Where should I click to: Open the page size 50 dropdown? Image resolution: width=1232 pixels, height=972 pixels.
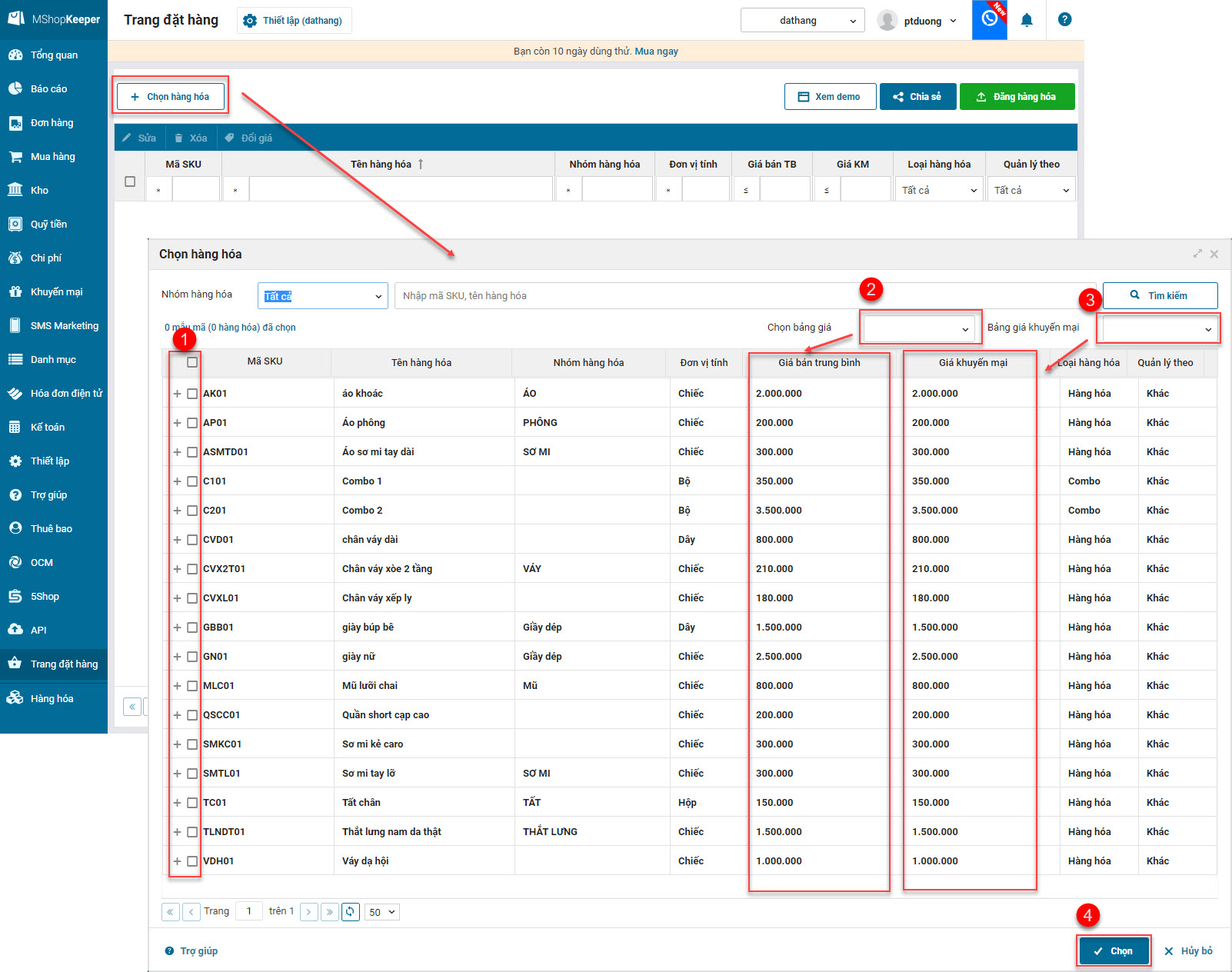382,912
